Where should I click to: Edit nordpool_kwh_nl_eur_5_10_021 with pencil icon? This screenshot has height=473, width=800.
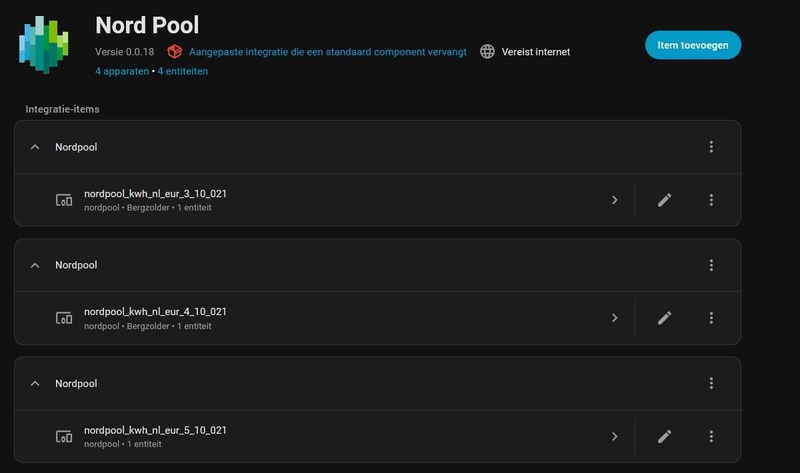click(664, 436)
